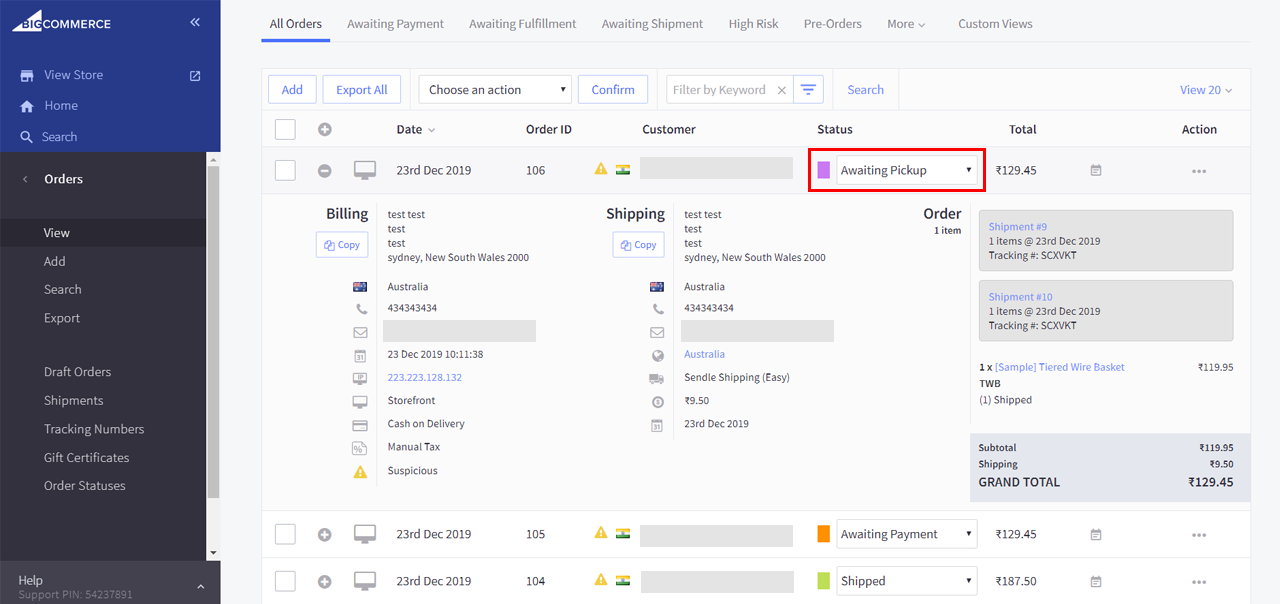Click the purple status swatch for order 106
This screenshot has height=604, width=1280.
tap(824, 170)
